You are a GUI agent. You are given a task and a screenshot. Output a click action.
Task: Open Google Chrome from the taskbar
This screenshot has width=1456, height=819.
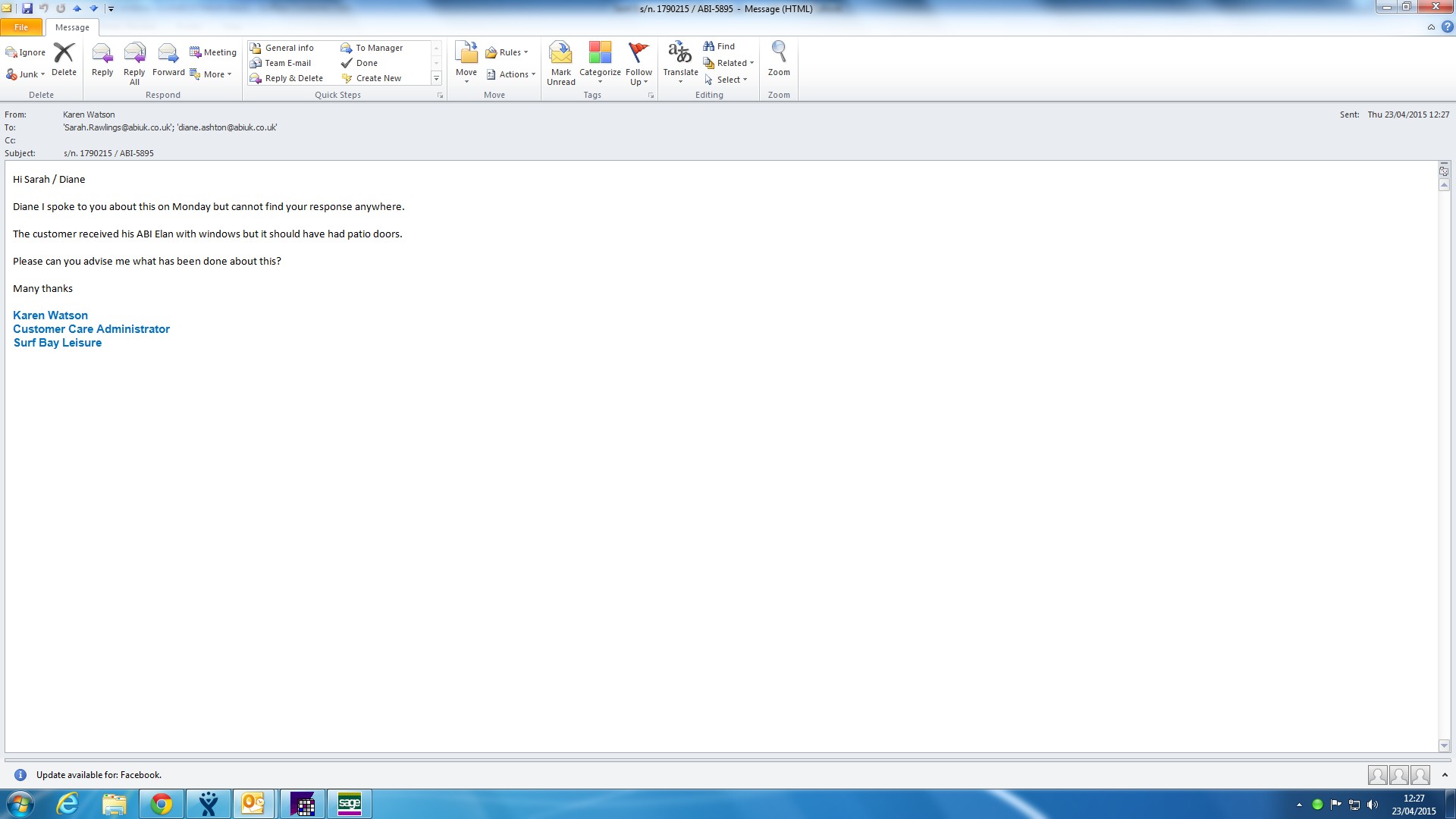(161, 804)
